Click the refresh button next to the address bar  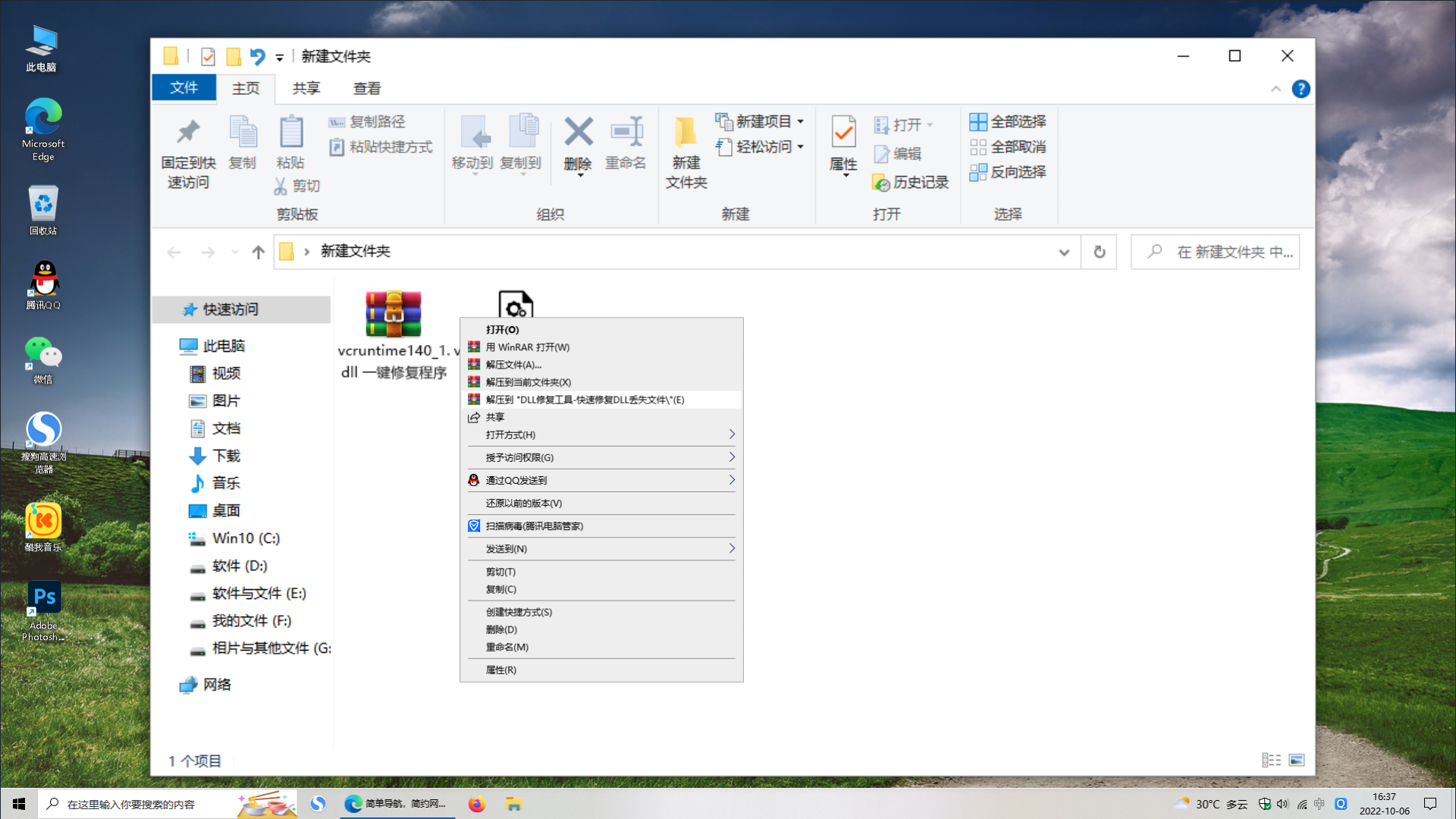(1099, 252)
